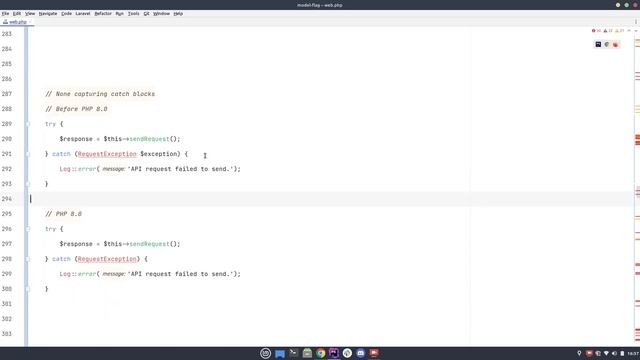The width and height of the screenshot is (640, 360).
Task: Open the View menu
Action: point(30,13)
